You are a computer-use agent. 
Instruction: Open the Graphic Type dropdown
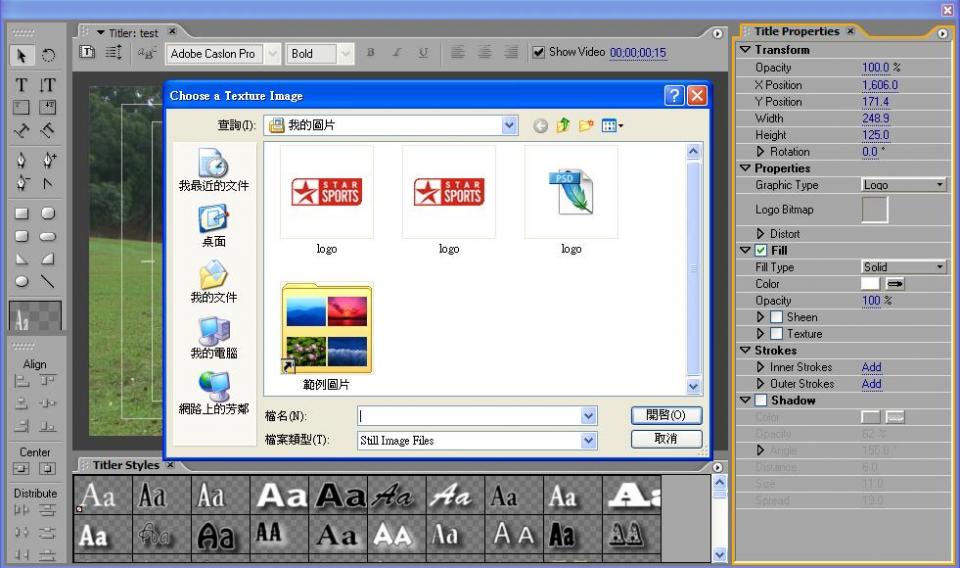point(903,185)
